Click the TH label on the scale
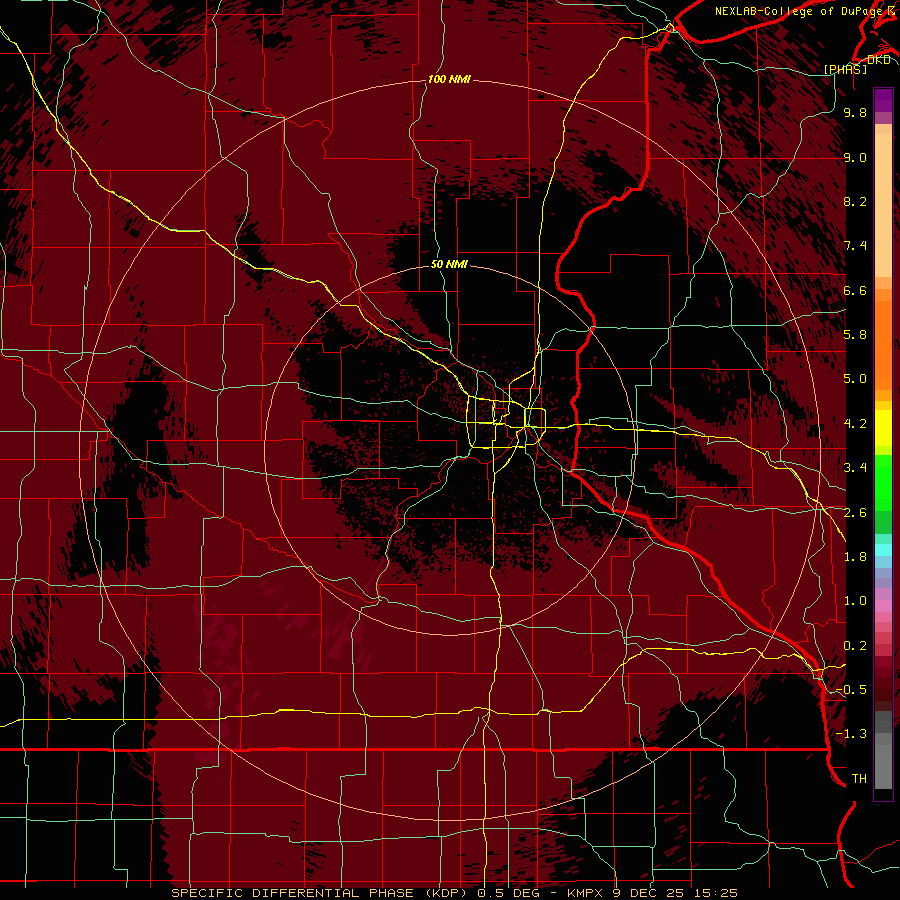 859,779
